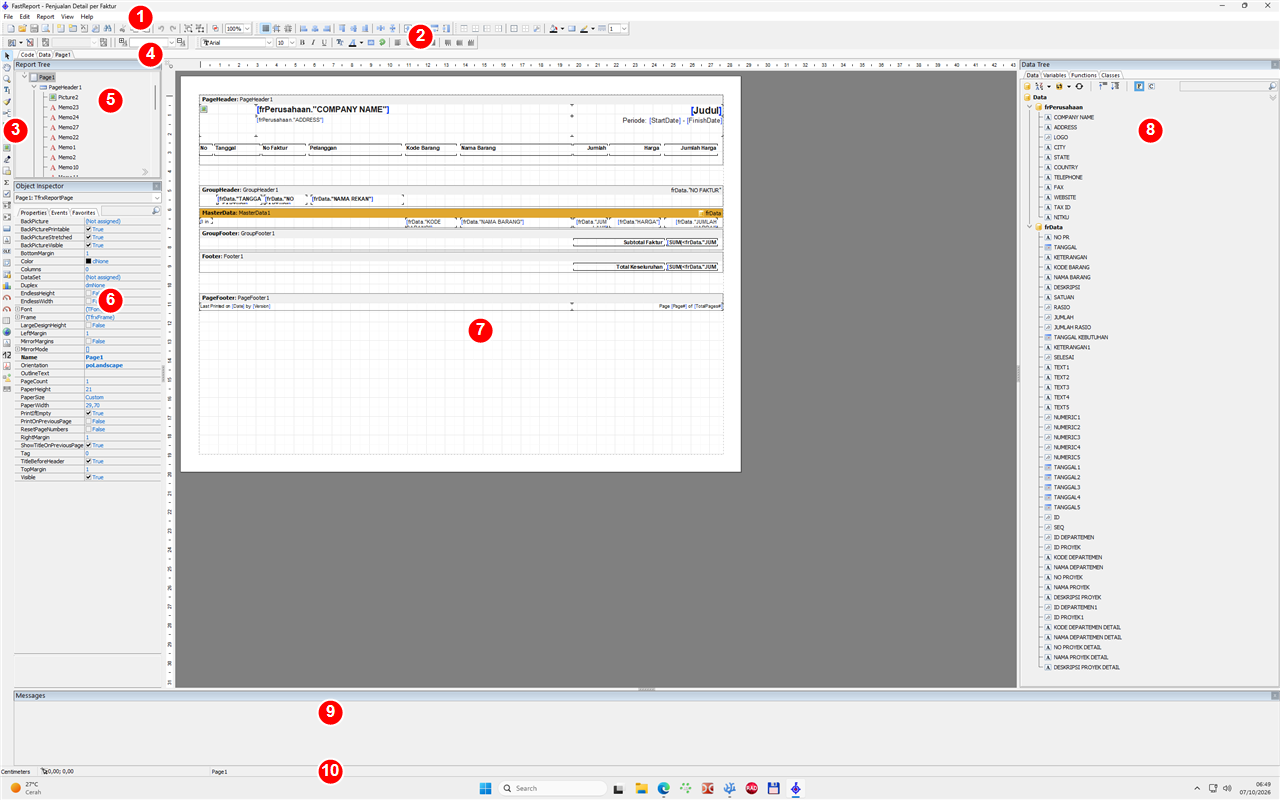This screenshot has height=800, width=1280.
Task: Toggle Italic text formatting
Action: click(313, 43)
